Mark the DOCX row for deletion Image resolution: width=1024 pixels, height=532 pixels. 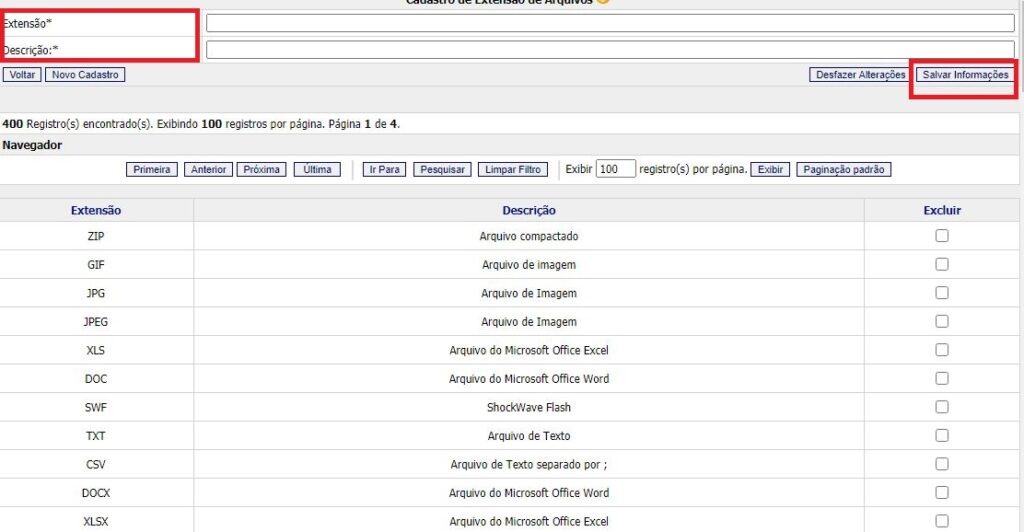942,493
